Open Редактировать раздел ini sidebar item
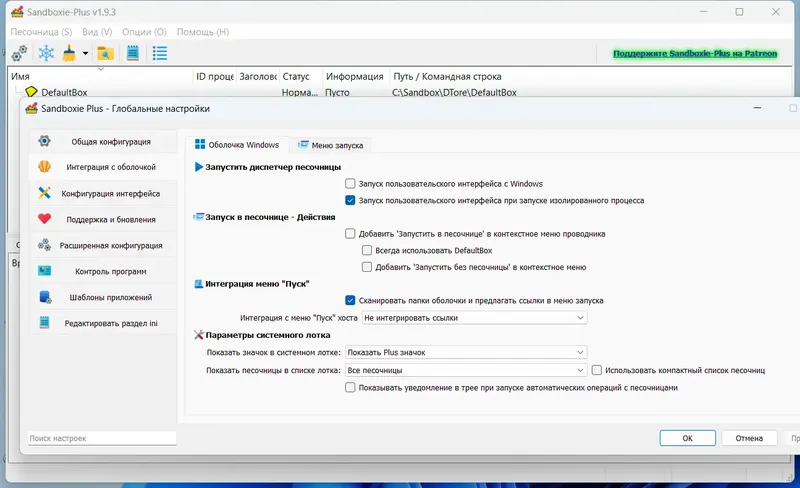Screen dimensions: 800x488 (104, 323)
